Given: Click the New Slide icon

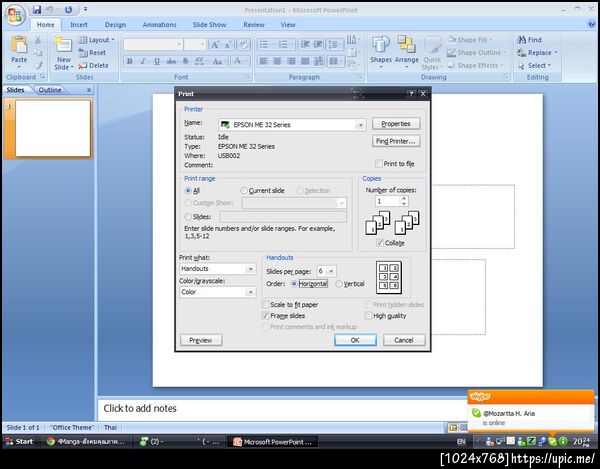Looking at the screenshot, I should (x=63, y=45).
